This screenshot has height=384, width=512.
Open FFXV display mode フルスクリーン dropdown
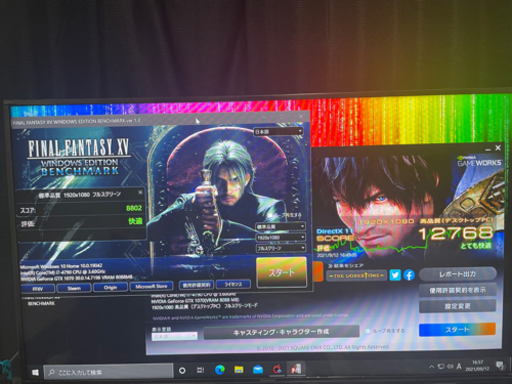(280, 248)
